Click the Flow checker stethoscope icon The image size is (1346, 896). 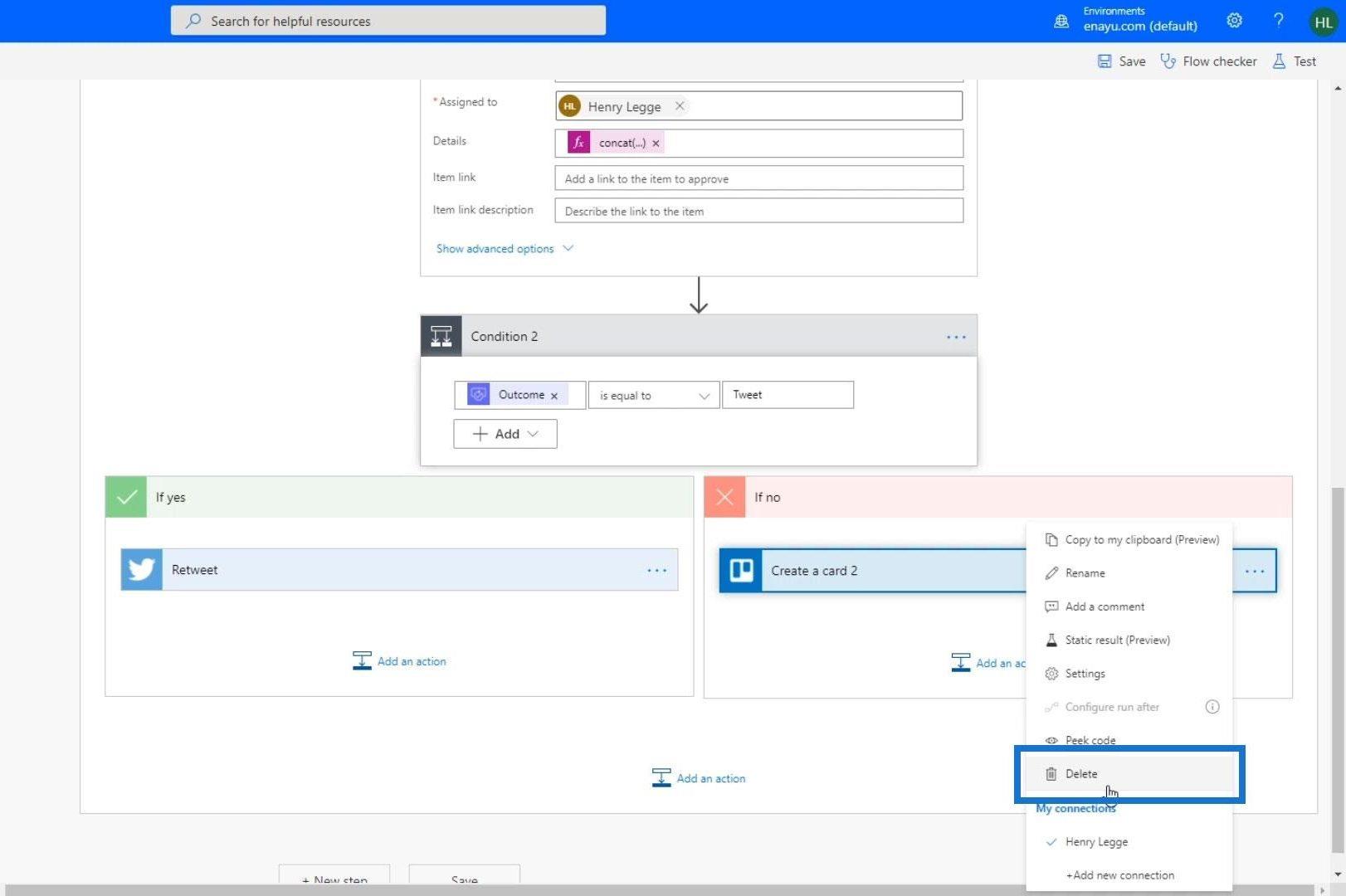1168,61
